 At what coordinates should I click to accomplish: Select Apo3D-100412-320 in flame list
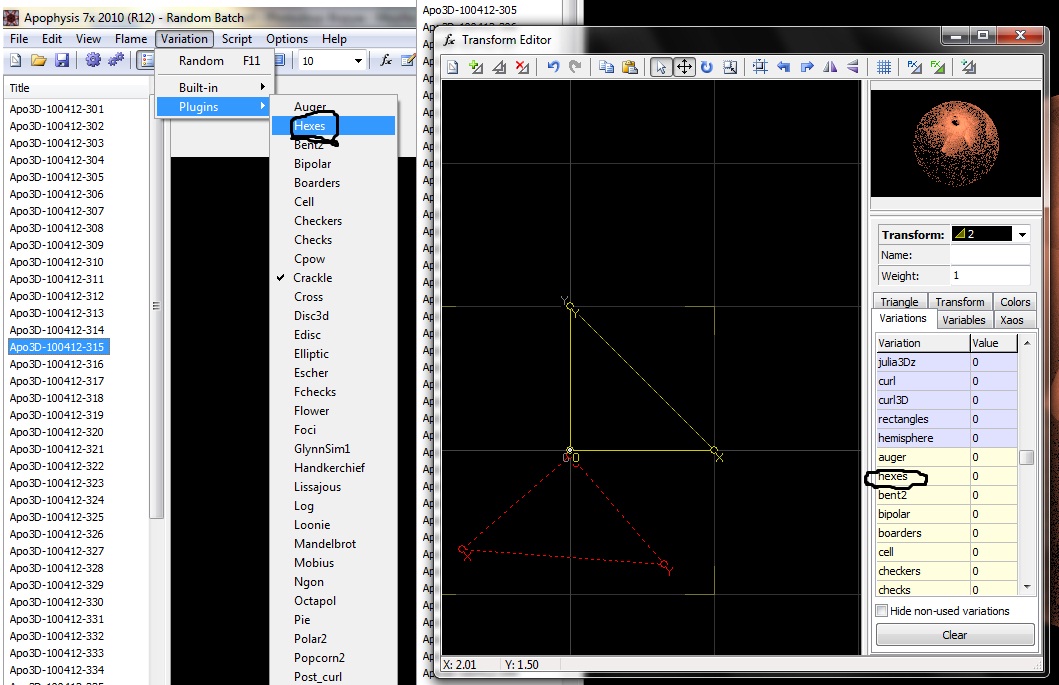click(x=57, y=432)
